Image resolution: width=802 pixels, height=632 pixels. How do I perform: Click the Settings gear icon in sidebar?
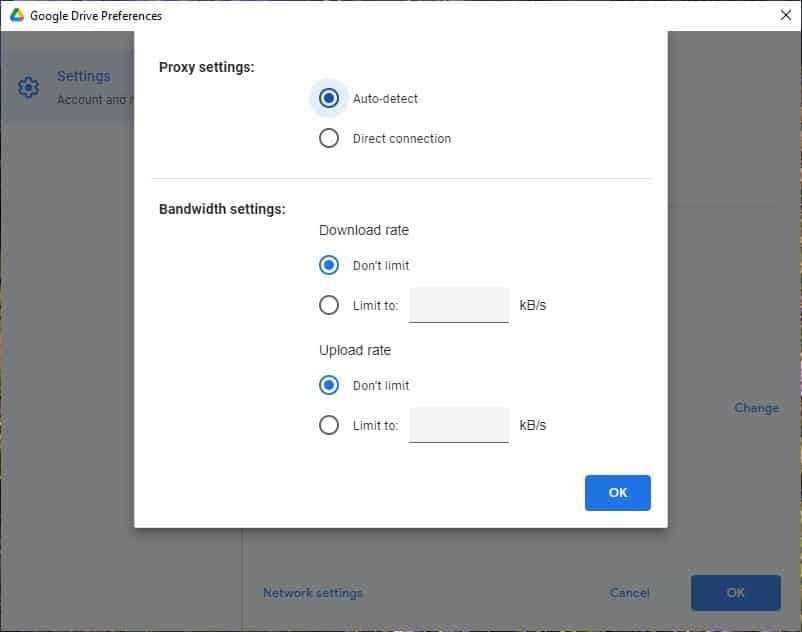pyautogui.click(x=28, y=87)
